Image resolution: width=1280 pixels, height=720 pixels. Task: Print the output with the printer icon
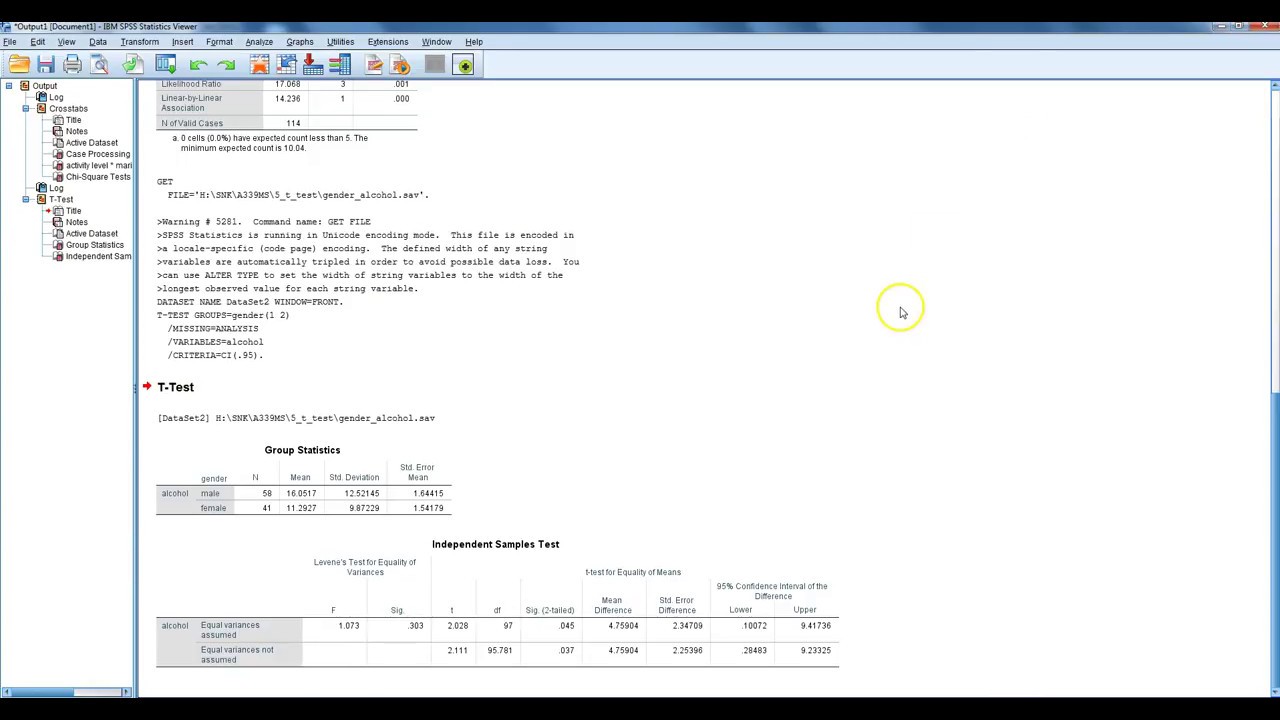72,65
